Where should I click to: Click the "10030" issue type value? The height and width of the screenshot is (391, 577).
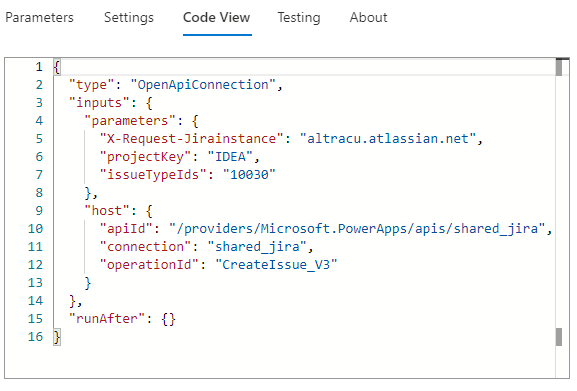pos(249,175)
